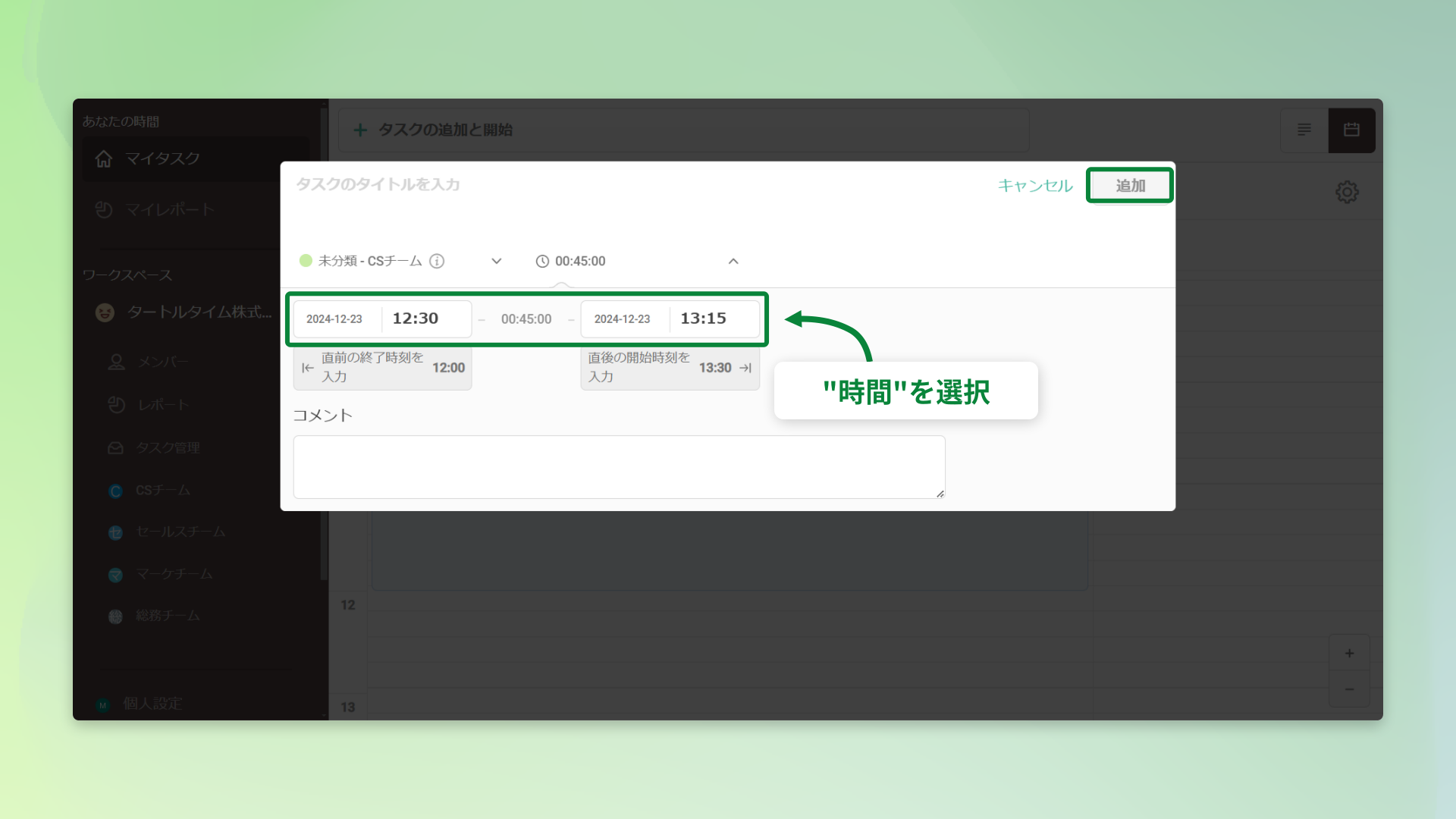The height and width of the screenshot is (819, 1456).
Task: Click the zoom in plus button
Action: pyautogui.click(x=1349, y=653)
